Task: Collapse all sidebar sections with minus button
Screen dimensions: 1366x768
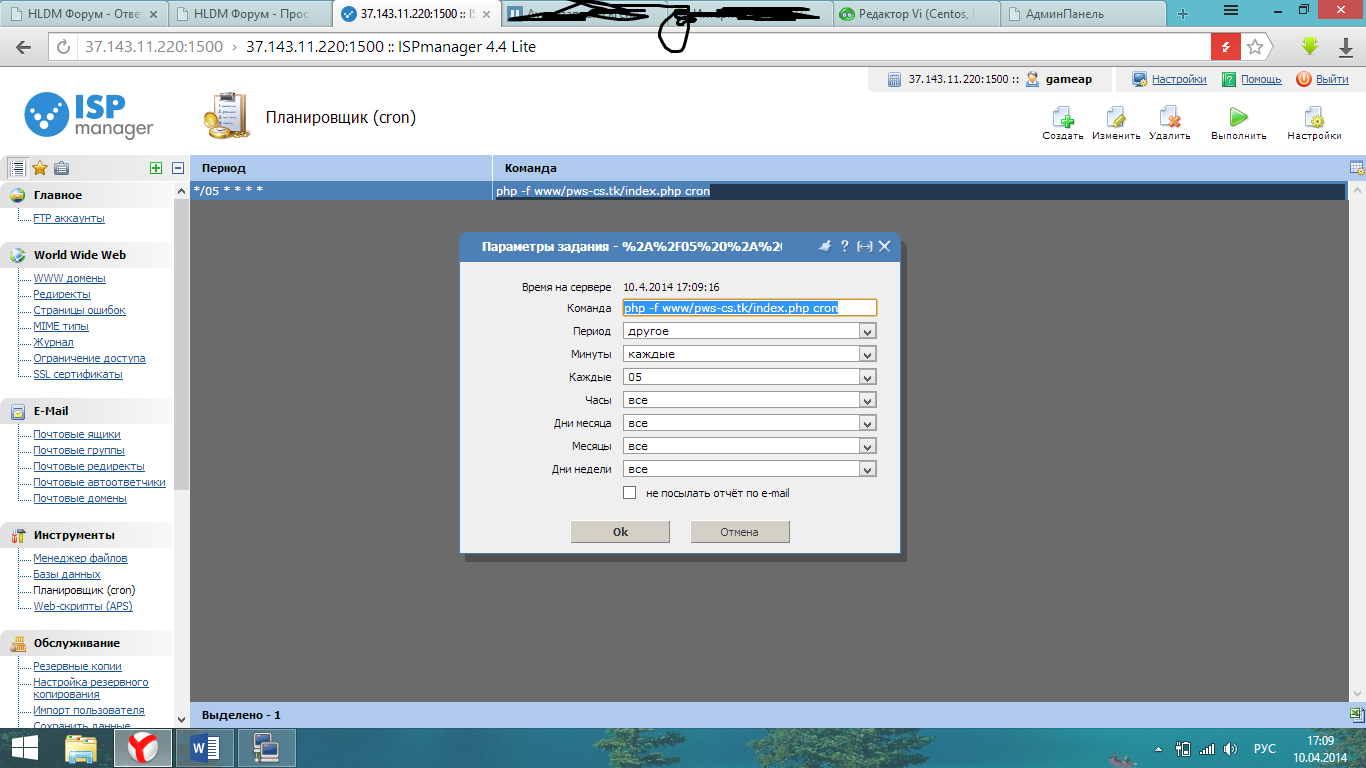Action: coord(178,168)
